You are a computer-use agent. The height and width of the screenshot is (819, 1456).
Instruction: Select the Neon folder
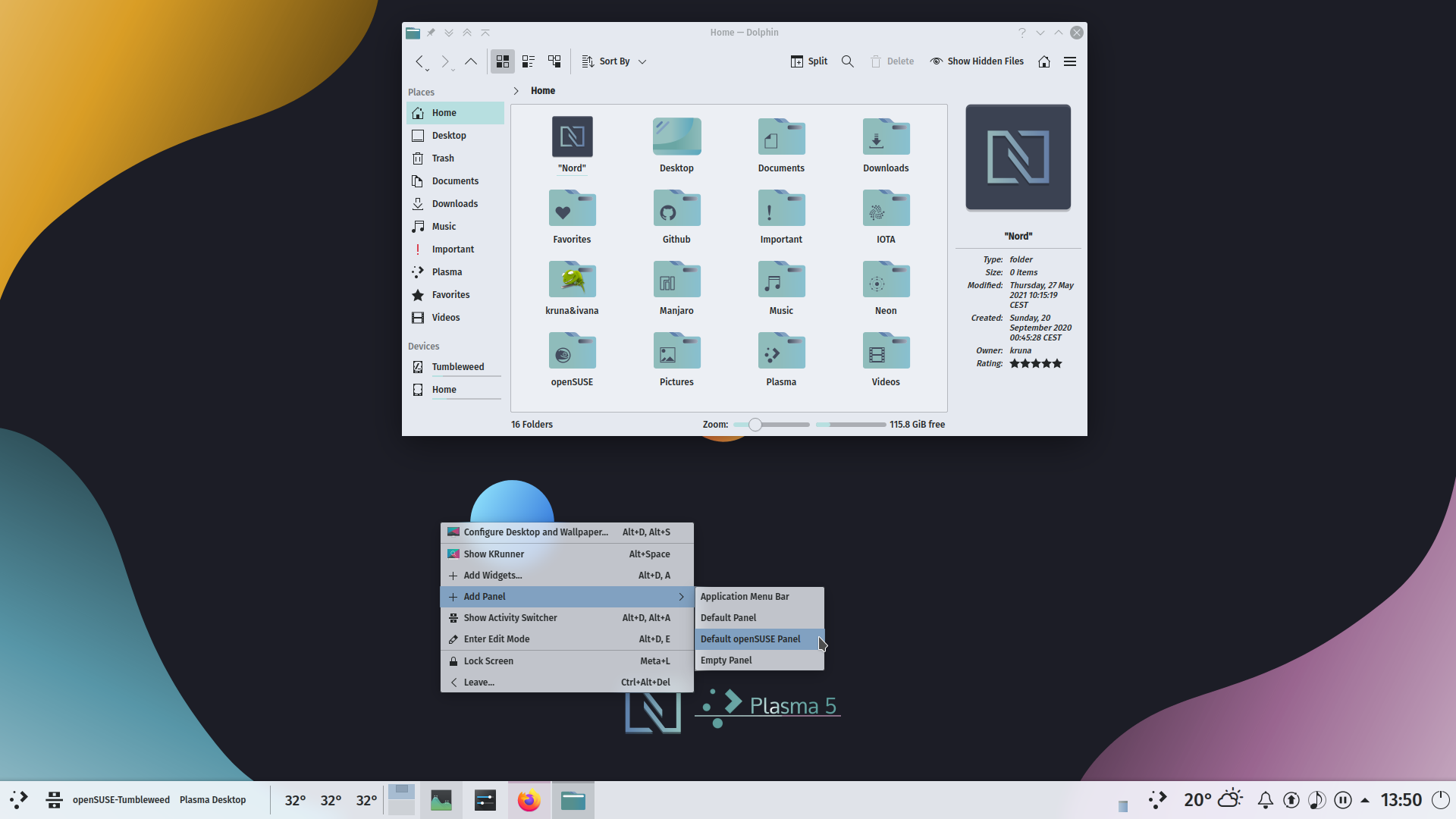pyautogui.click(x=886, y=288)
